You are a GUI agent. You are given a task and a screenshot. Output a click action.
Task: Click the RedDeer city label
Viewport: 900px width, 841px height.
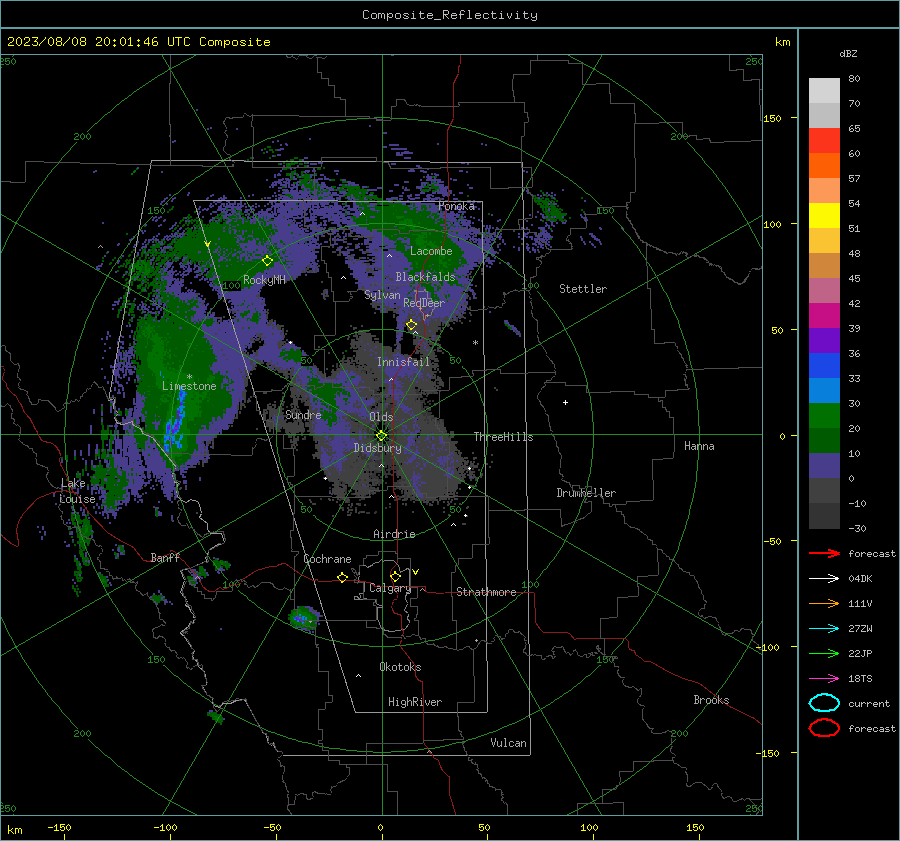pos(424,303)
